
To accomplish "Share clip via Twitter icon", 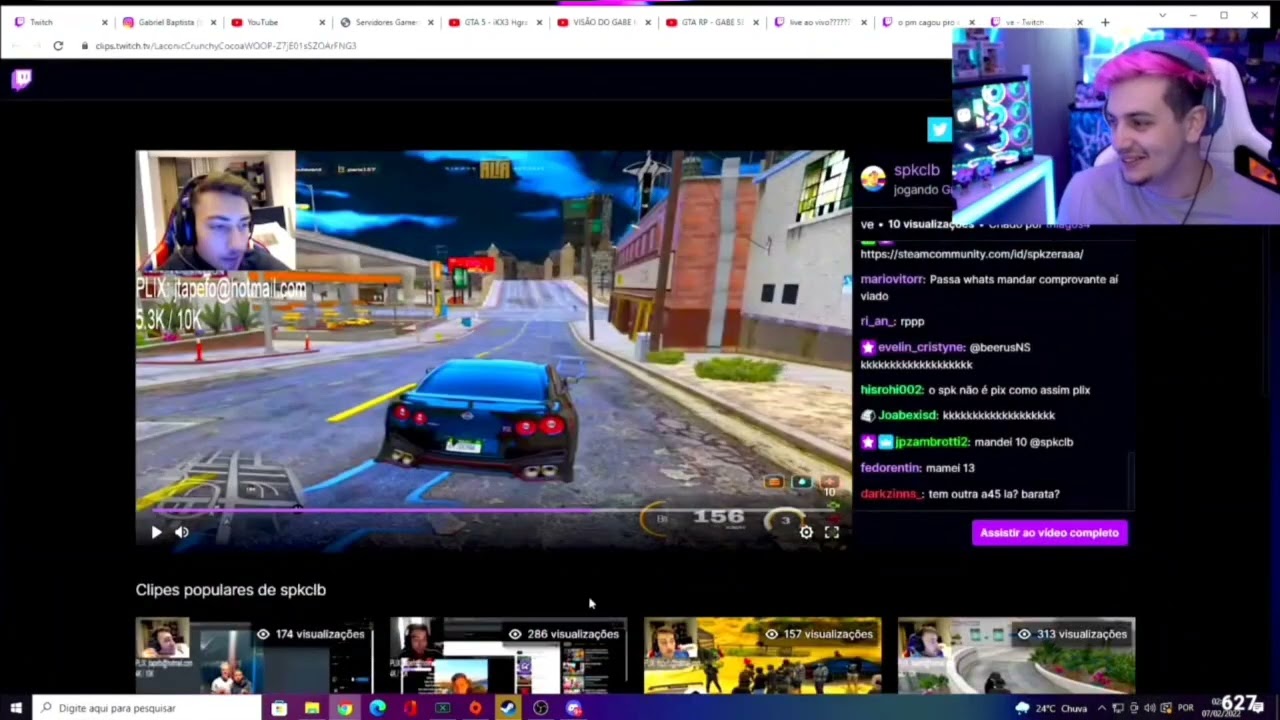I will (939, 129).
